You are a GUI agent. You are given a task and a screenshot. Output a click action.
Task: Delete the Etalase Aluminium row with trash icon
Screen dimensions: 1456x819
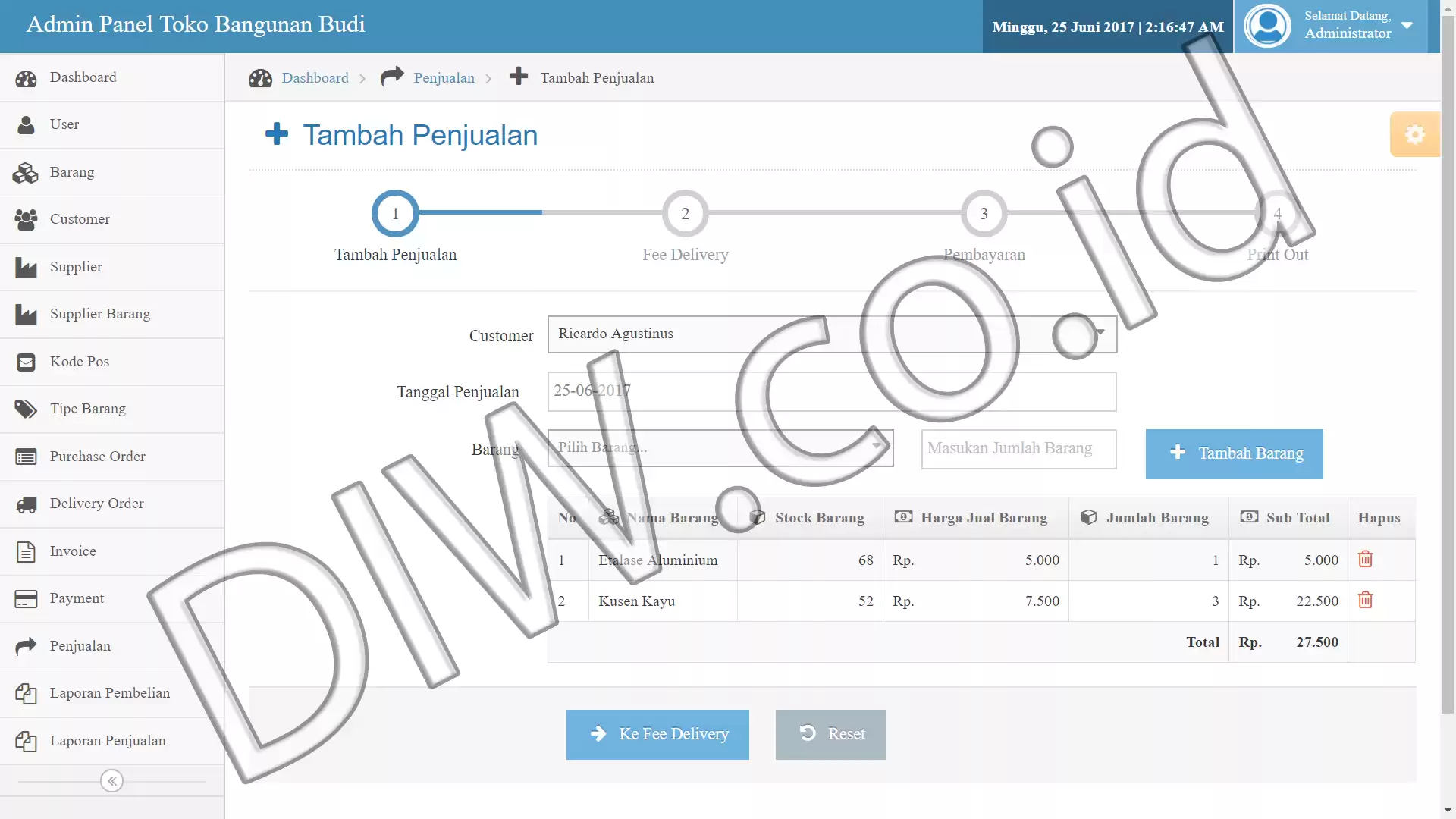(1365, 559)
